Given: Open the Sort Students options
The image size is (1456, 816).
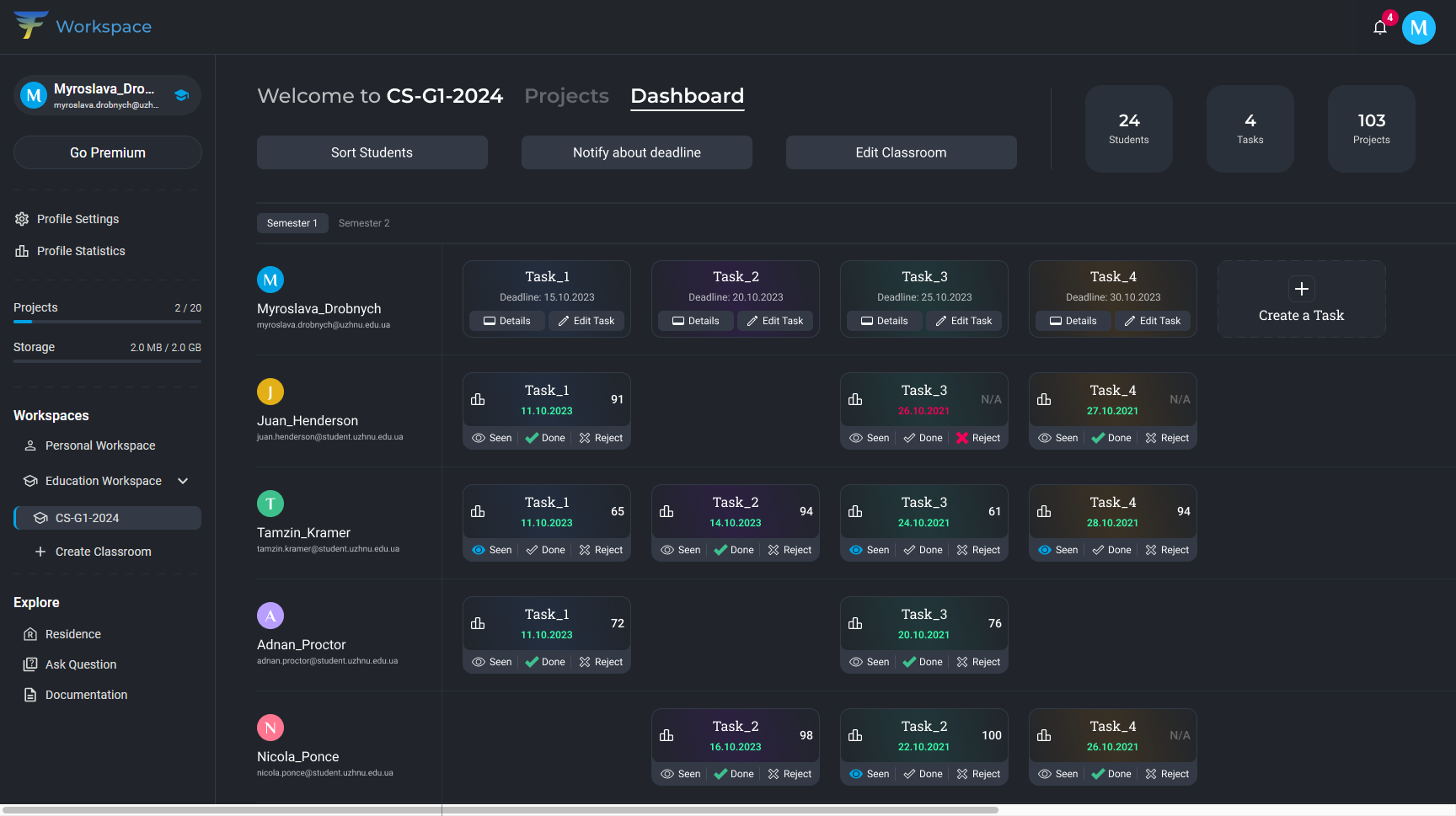Looking at the screenshot, I should coord(372,152).
